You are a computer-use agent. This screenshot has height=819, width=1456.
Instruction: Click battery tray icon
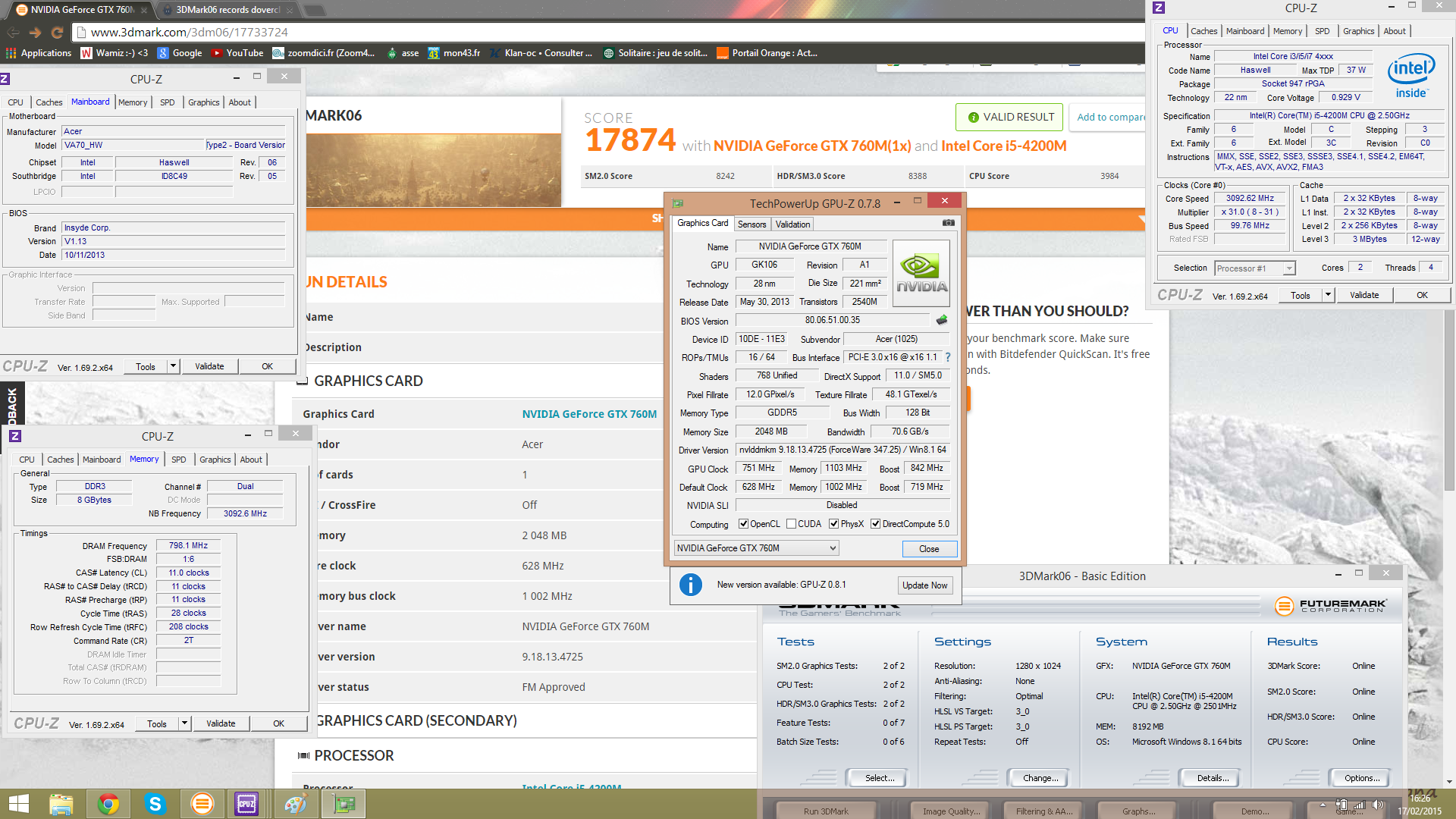tap(1341, 805)
